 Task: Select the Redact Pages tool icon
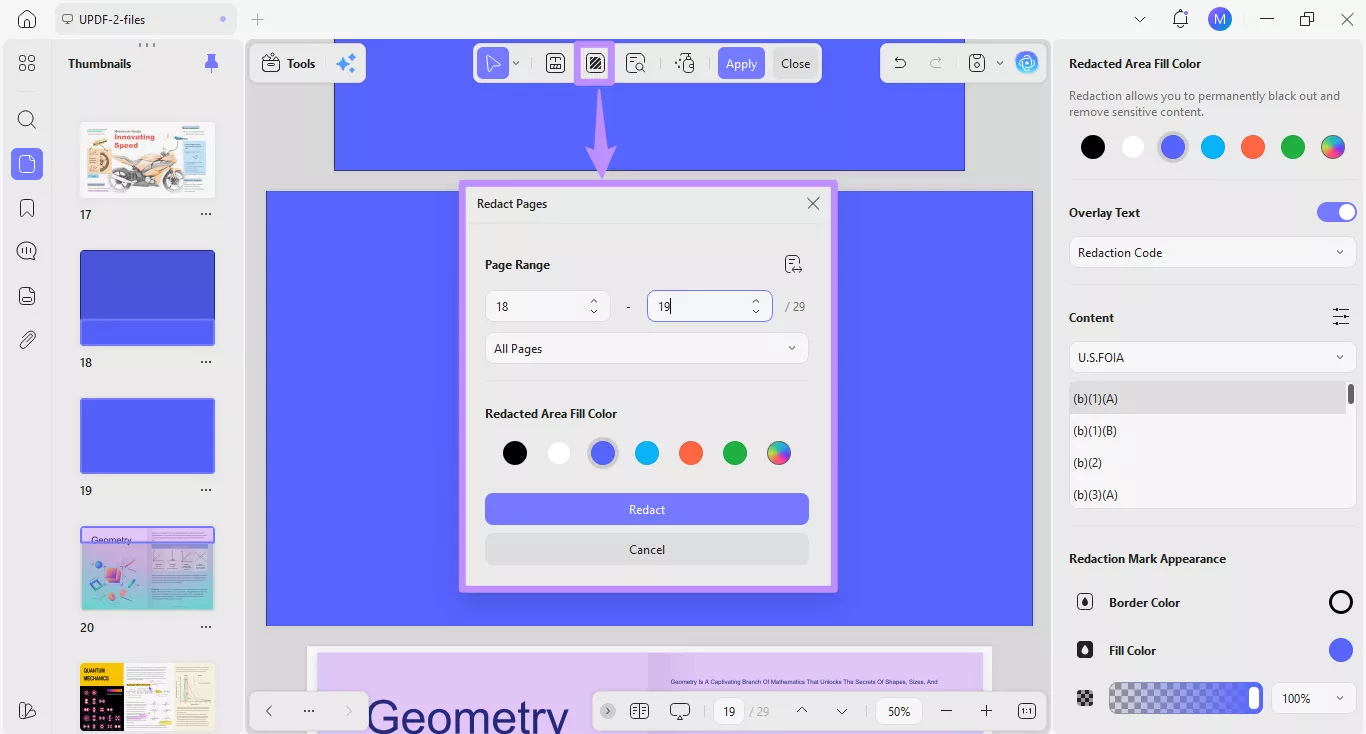point(595,63)
